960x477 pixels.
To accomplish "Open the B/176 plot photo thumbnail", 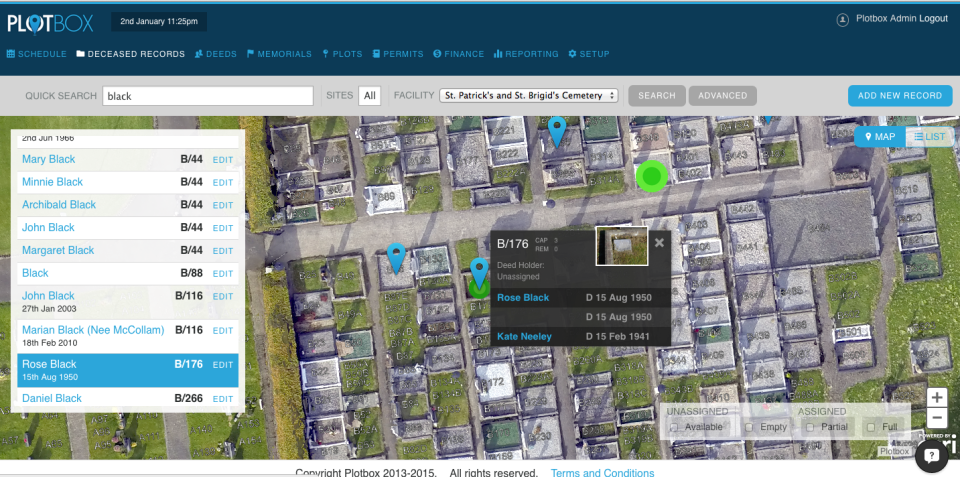I will point(621,246).
